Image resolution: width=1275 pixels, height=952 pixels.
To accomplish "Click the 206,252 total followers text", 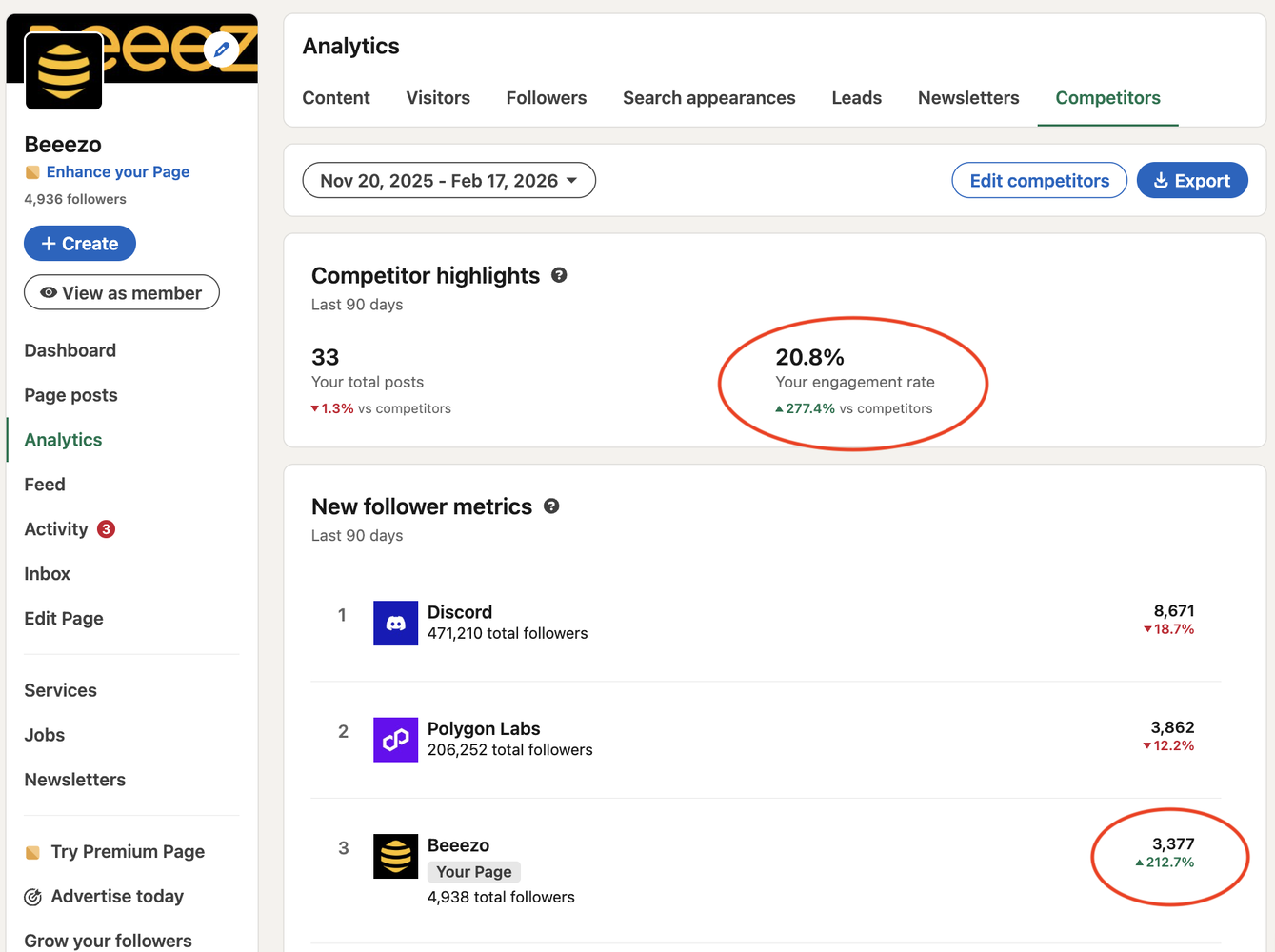I will pyautogui.click(x=510, y=750).
